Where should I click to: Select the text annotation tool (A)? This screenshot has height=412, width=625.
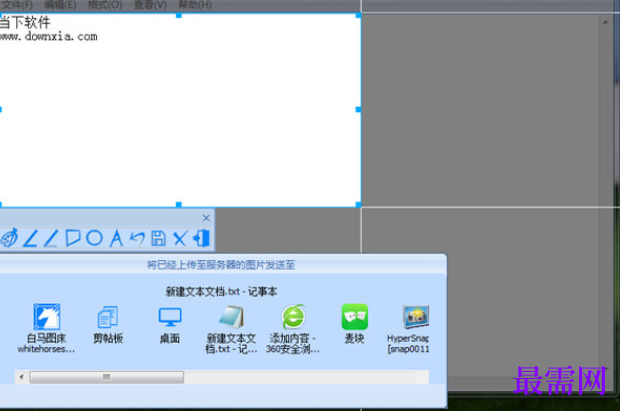tap(116, 238)
